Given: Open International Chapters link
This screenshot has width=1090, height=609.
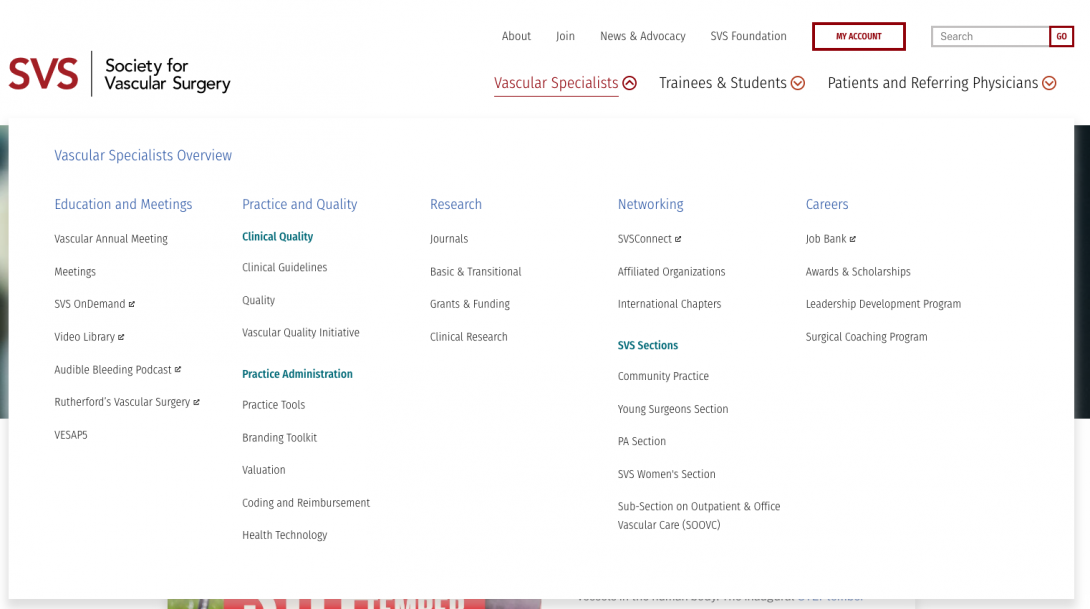Looking at the screenshot, I should point(669,304).
